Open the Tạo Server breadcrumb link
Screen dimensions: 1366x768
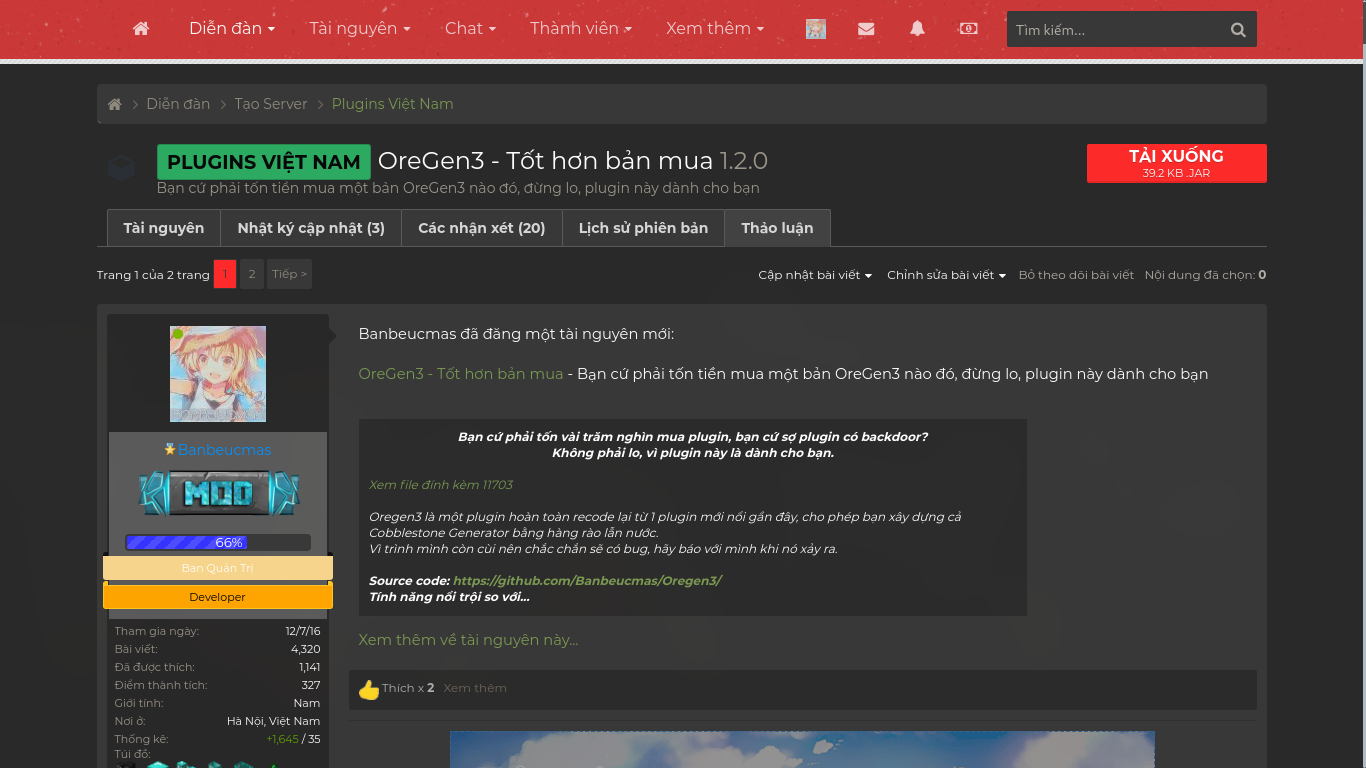[271, 104]
